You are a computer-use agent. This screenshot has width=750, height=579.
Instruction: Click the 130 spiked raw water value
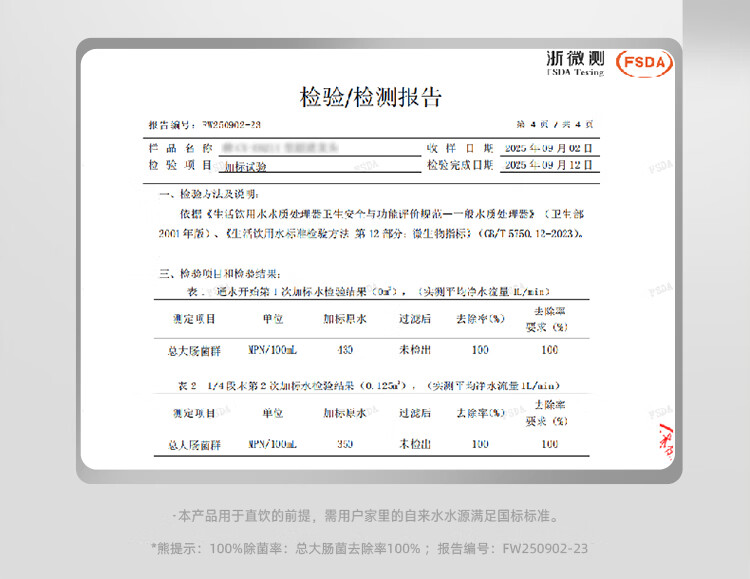346,350
